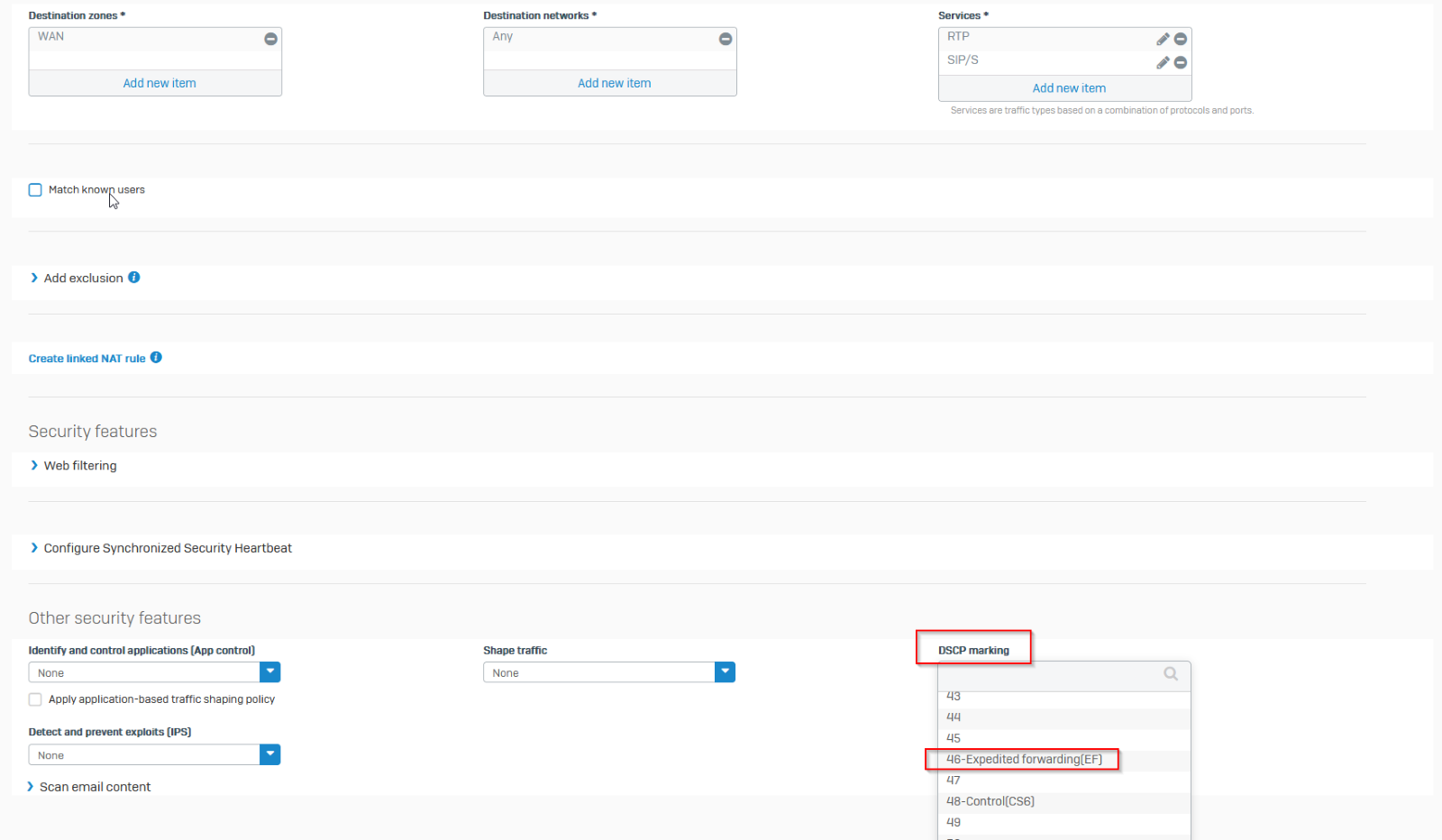Open the IPS policy dropdown
The width and height of the screenshot is (1442, 840).
point(269,754)
